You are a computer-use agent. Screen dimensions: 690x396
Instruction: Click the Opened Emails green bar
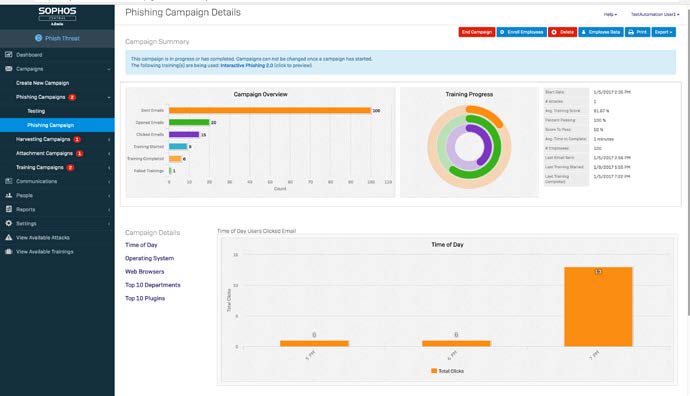[189, 122]
